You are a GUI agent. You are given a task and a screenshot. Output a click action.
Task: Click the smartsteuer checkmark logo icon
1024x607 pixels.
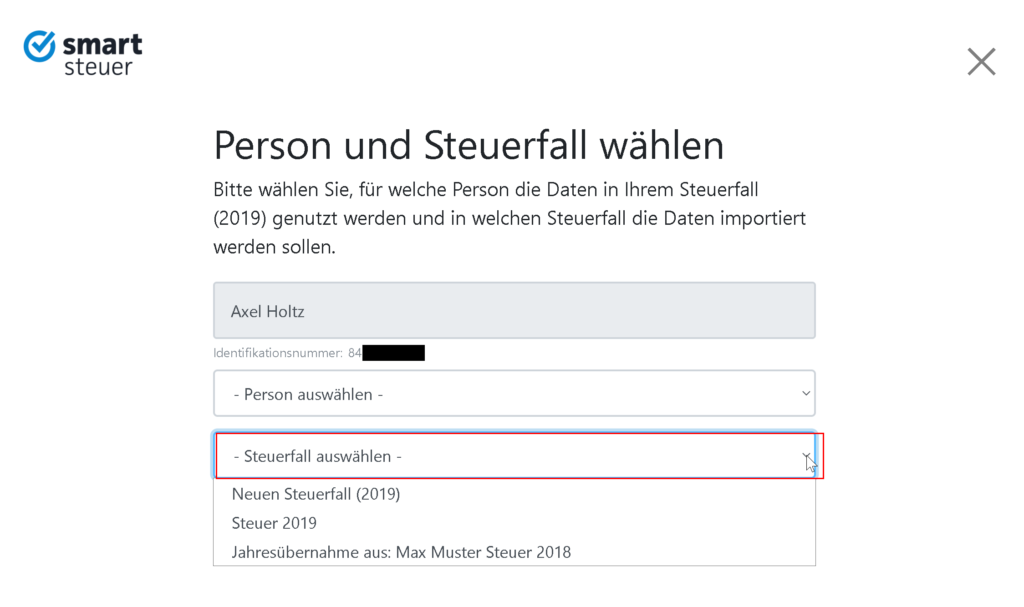point(40,46)
